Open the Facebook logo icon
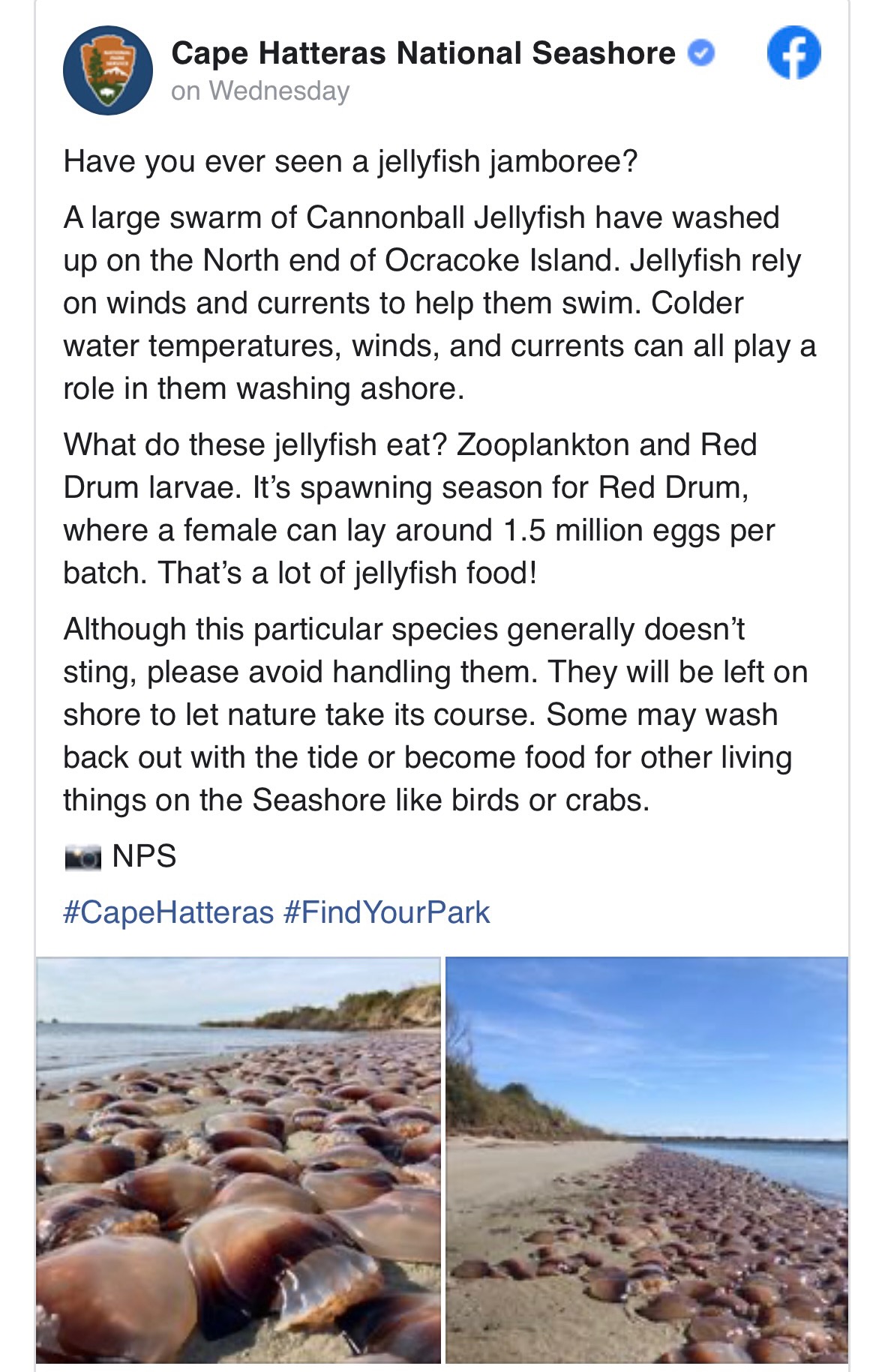The width and height of the screenshot is (870, 1372). point(793,52)
